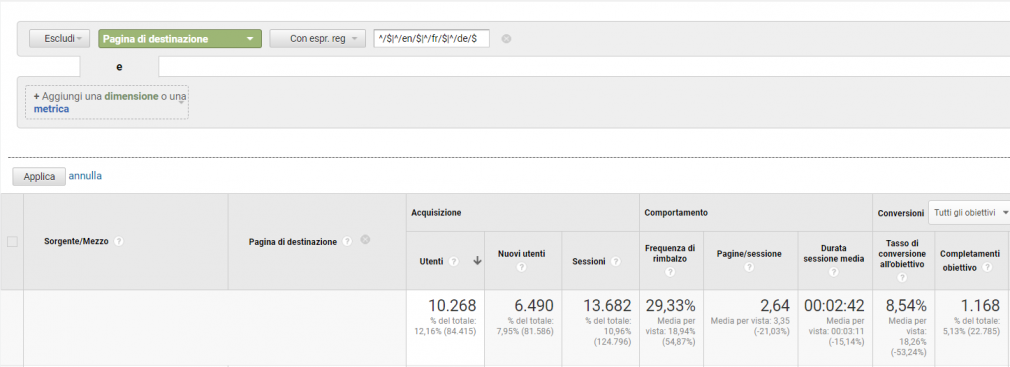Click the bounce rate value 29,33%

(670, 306)
